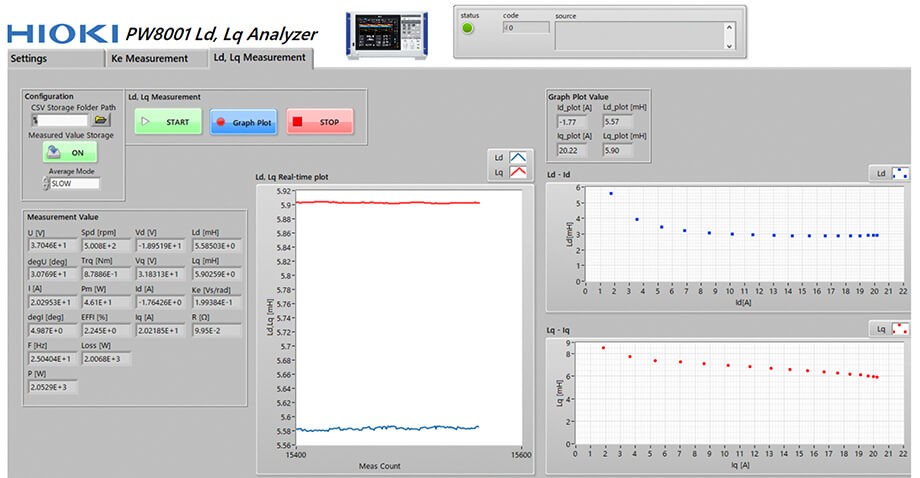Click the green status LED indicator
This screenshot has height=478, width=920.
468,28
